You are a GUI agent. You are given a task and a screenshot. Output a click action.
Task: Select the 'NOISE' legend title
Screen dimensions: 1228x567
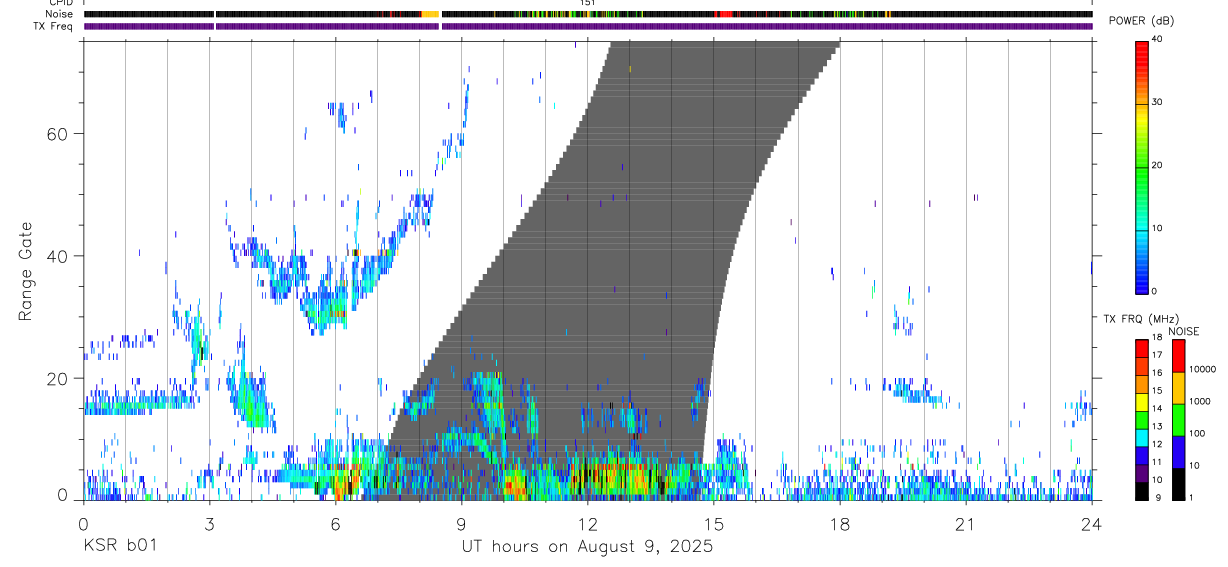pos(1184,331)
